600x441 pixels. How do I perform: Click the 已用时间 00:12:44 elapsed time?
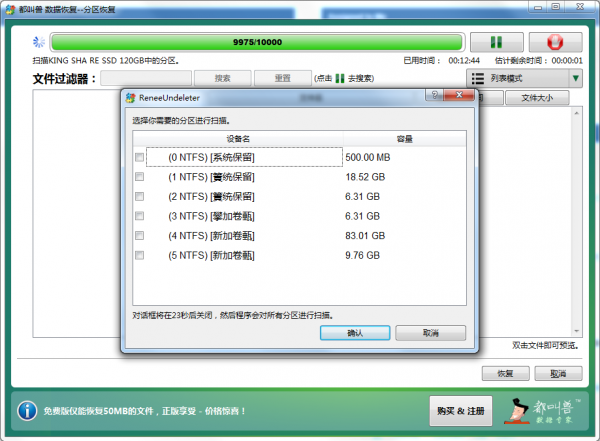click(x=441, y=60)
